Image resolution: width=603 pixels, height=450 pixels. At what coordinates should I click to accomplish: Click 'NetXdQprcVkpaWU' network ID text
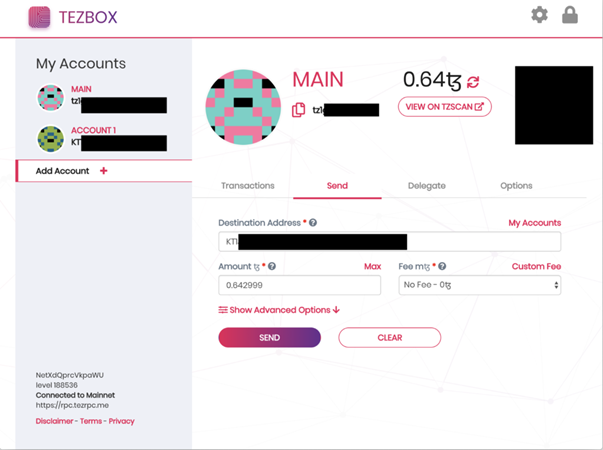pyautogui.click(x=70, y=375)
